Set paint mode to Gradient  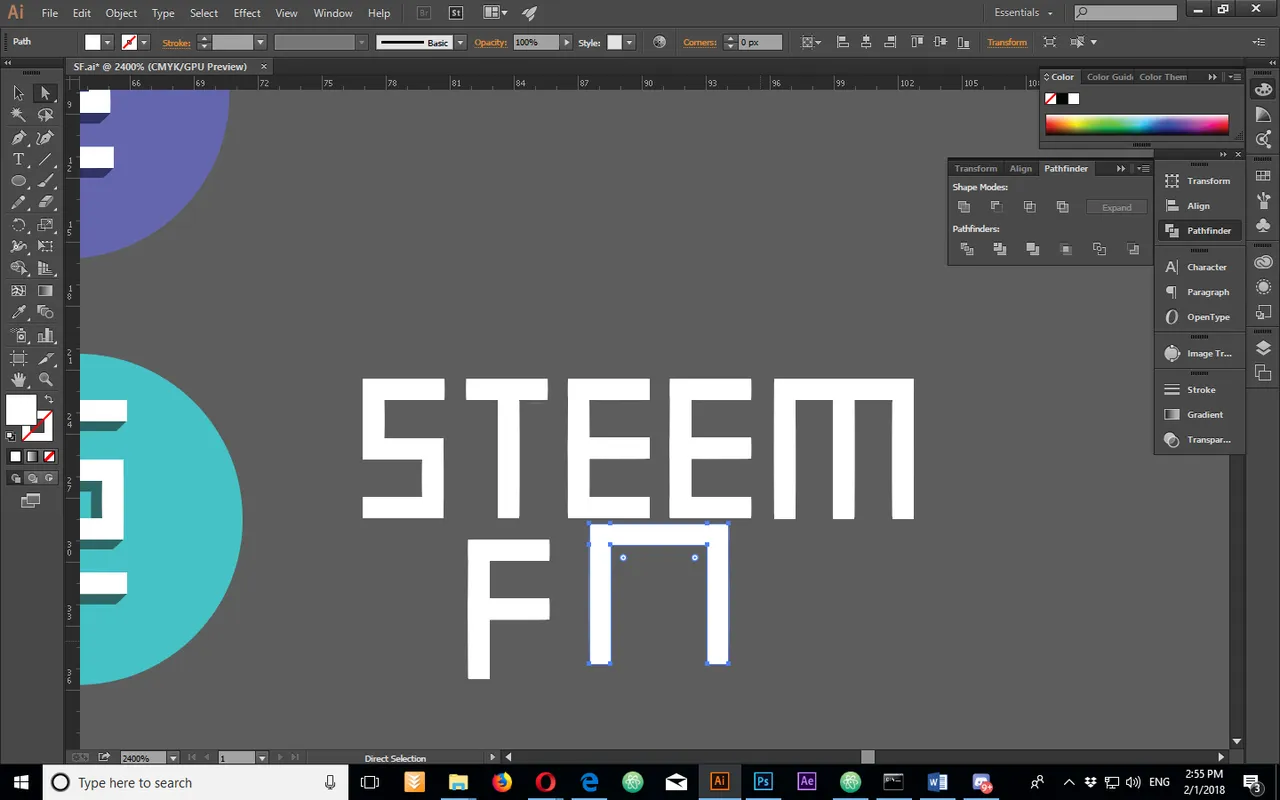pyautogui.click(x=31, y=456)
